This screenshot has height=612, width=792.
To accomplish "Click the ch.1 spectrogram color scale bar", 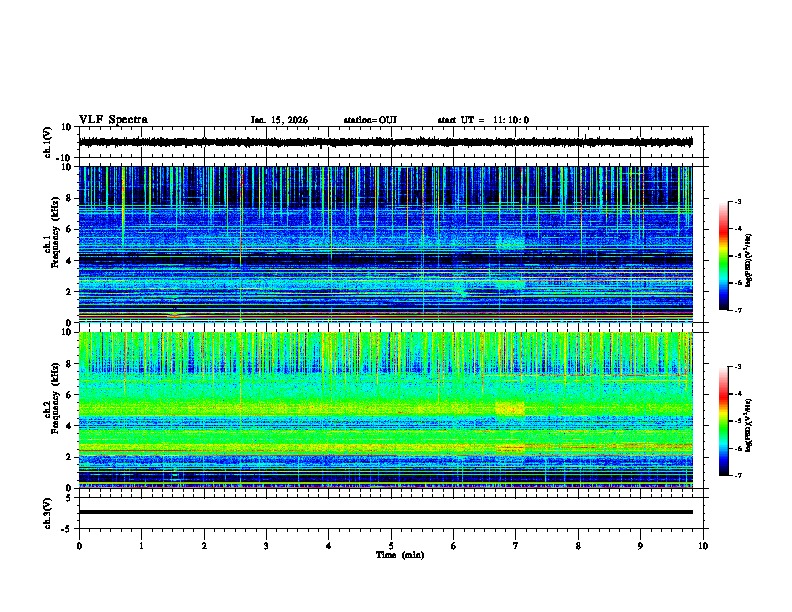I will click(723, 256).
